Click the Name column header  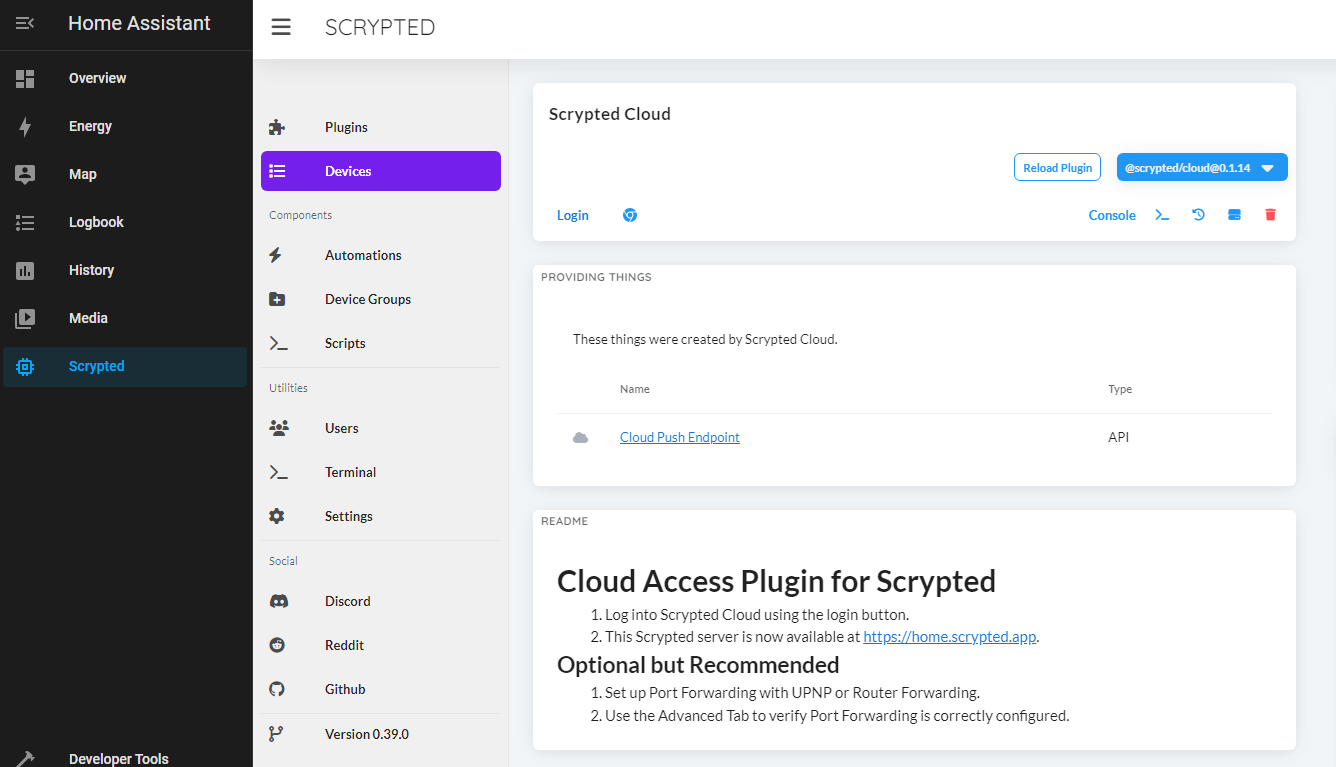635,389
